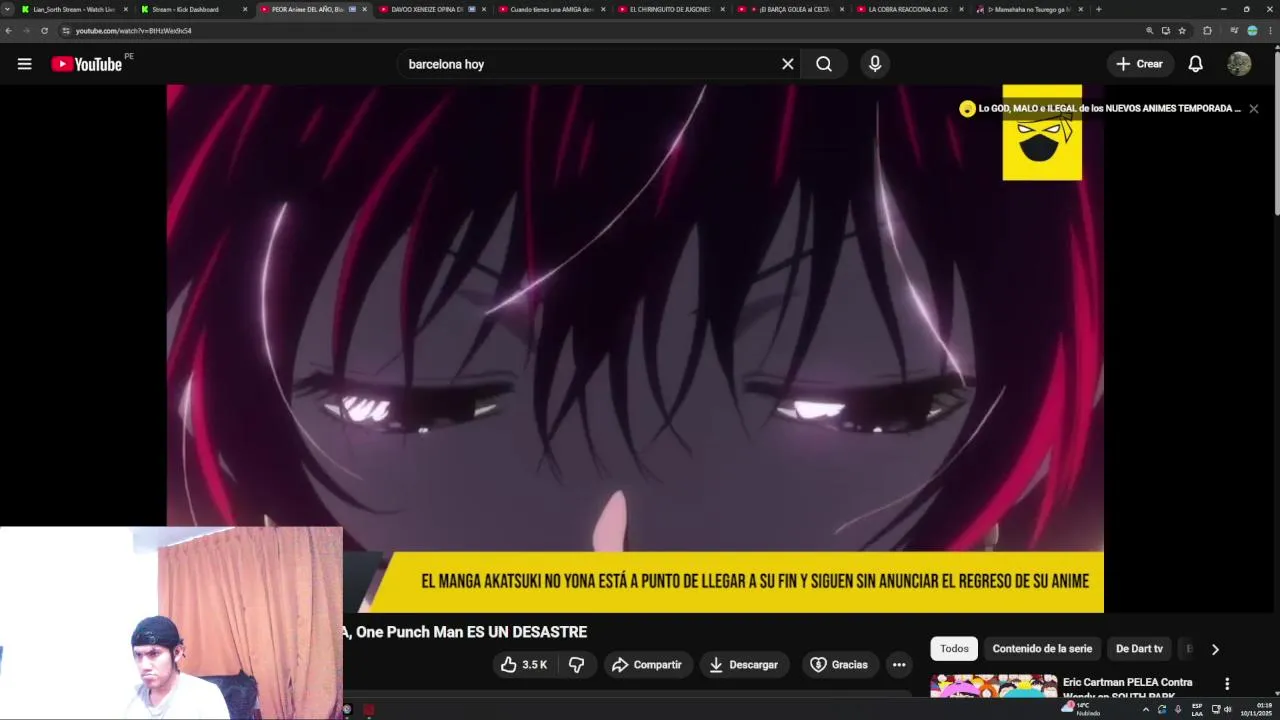Close the PEOR Anime DEL AÑO tab
1280x720 pixels.
click(364, 9)
